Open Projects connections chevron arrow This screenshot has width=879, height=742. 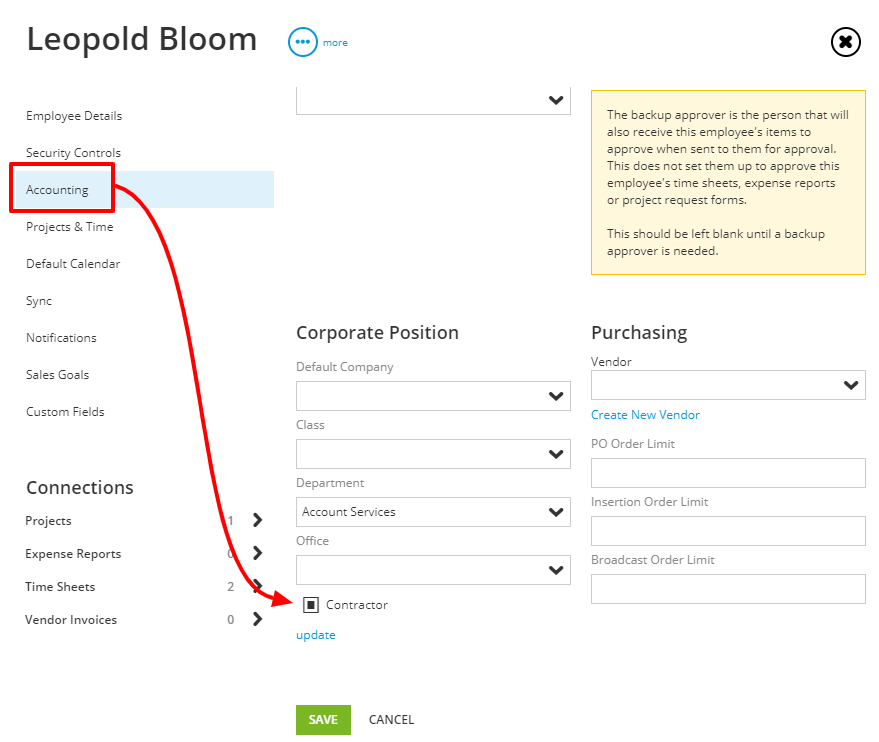pos(257,520)
